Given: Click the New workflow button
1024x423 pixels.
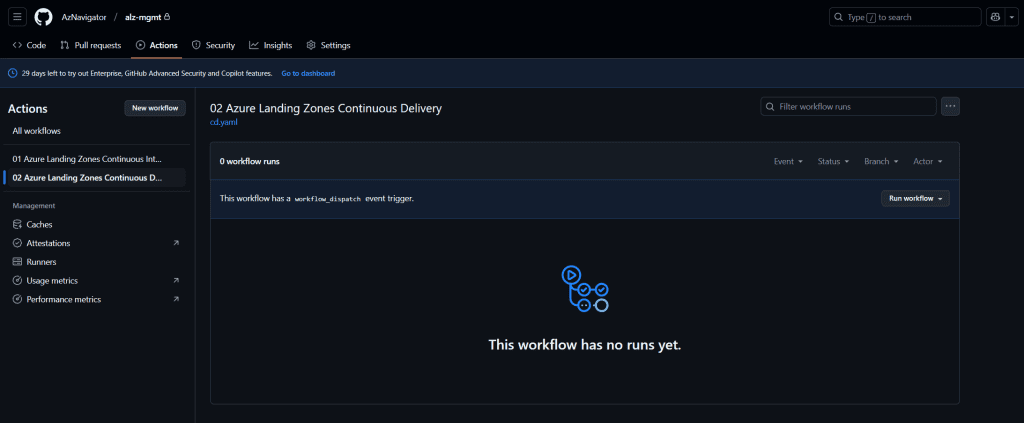Looking at the screenshot, I should pyautogui.click(x=155, y=108).
